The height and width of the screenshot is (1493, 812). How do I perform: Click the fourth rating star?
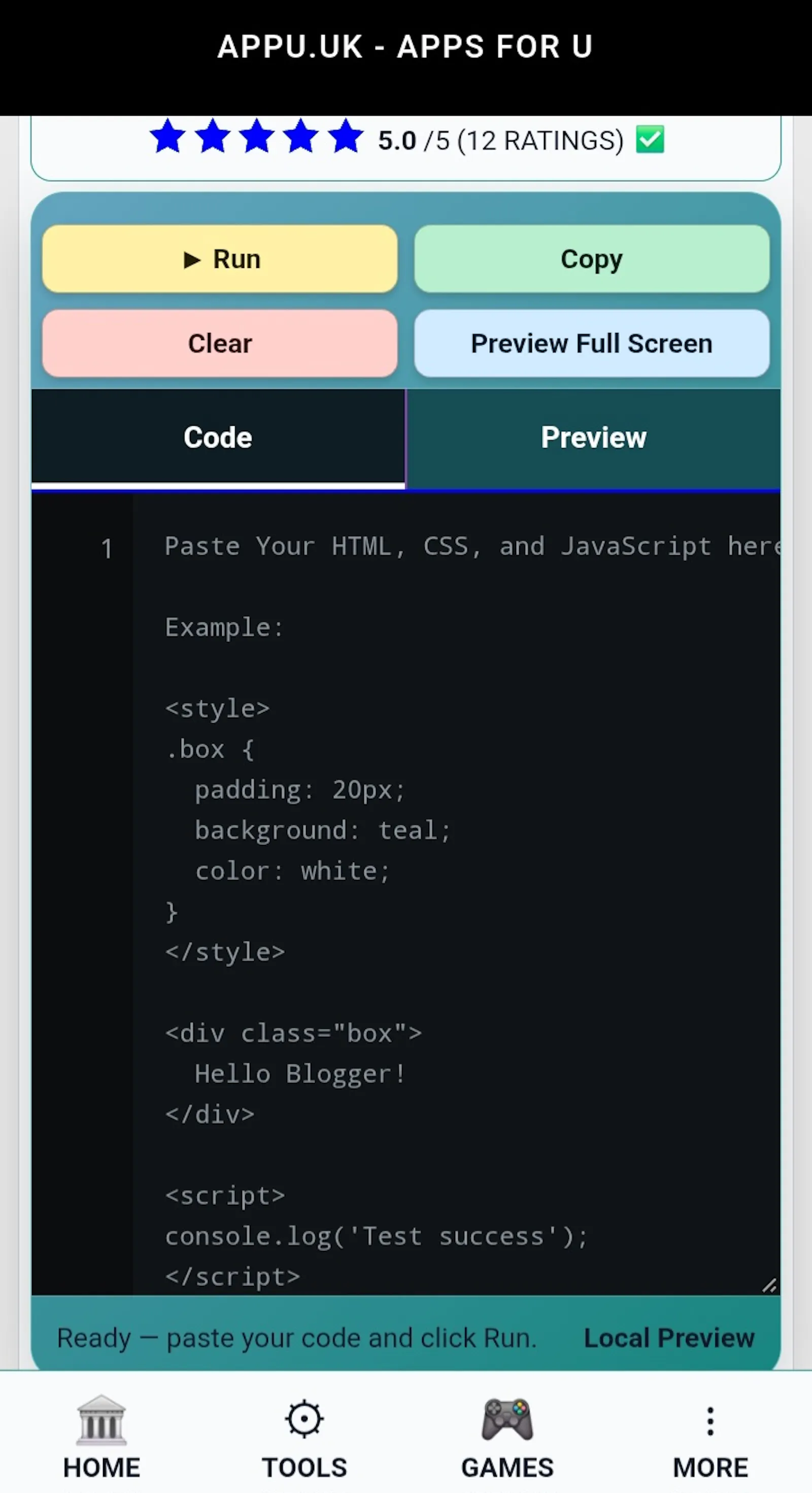click(301, 136)
